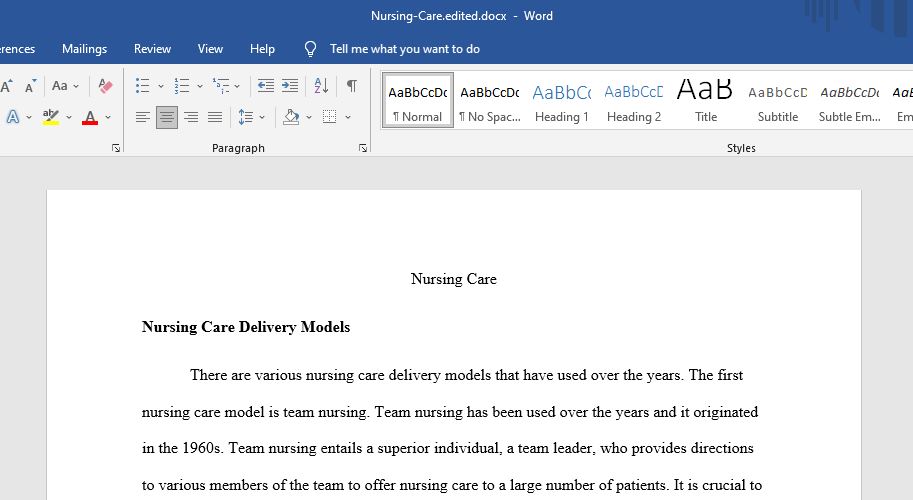Apply red font color
This screenshot has width=913, height=500.
tap(90, 117)
